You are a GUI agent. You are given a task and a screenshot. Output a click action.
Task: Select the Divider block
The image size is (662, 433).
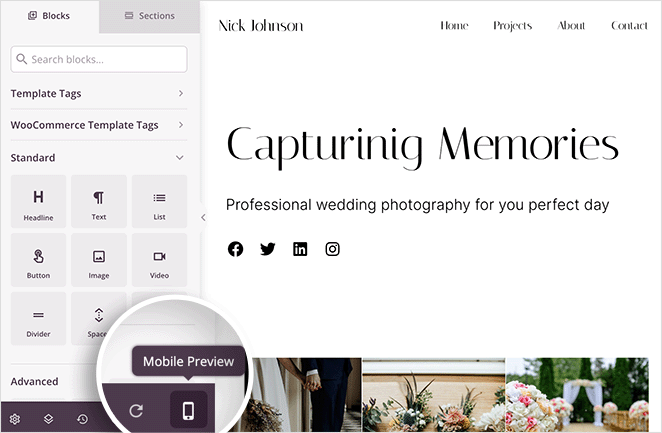coord(38,319)
